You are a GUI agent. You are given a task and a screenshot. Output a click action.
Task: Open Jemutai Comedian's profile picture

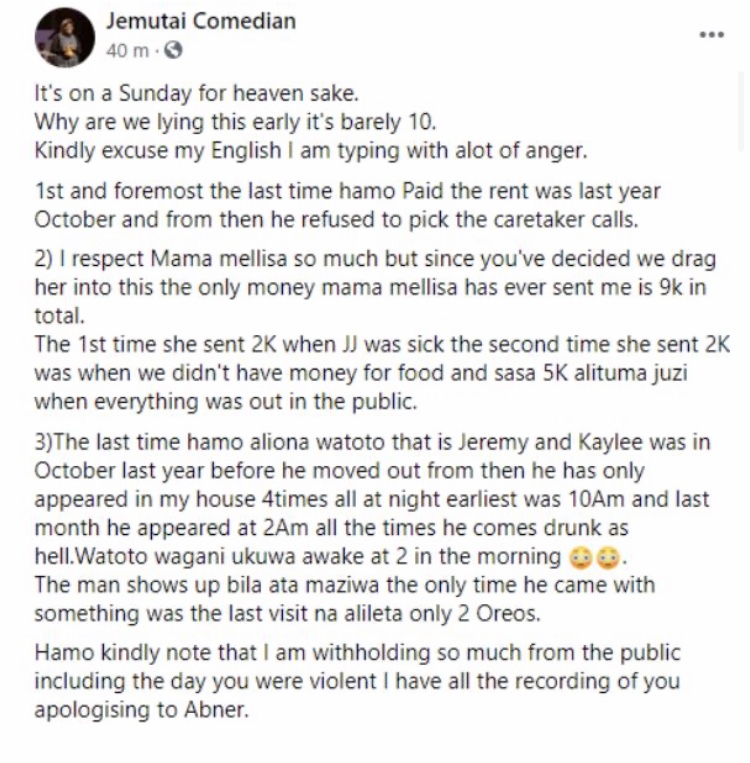pyautogui.click(x=65, y=37)
